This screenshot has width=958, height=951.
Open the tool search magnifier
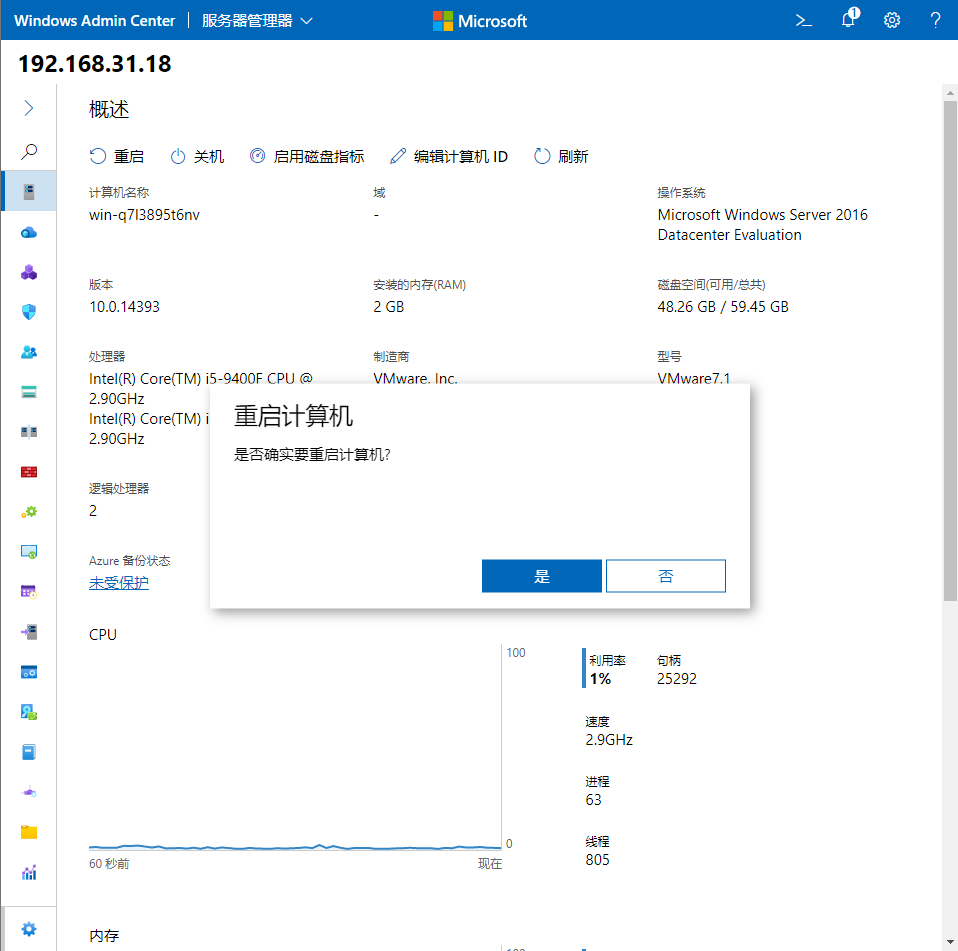click(29, 151)
